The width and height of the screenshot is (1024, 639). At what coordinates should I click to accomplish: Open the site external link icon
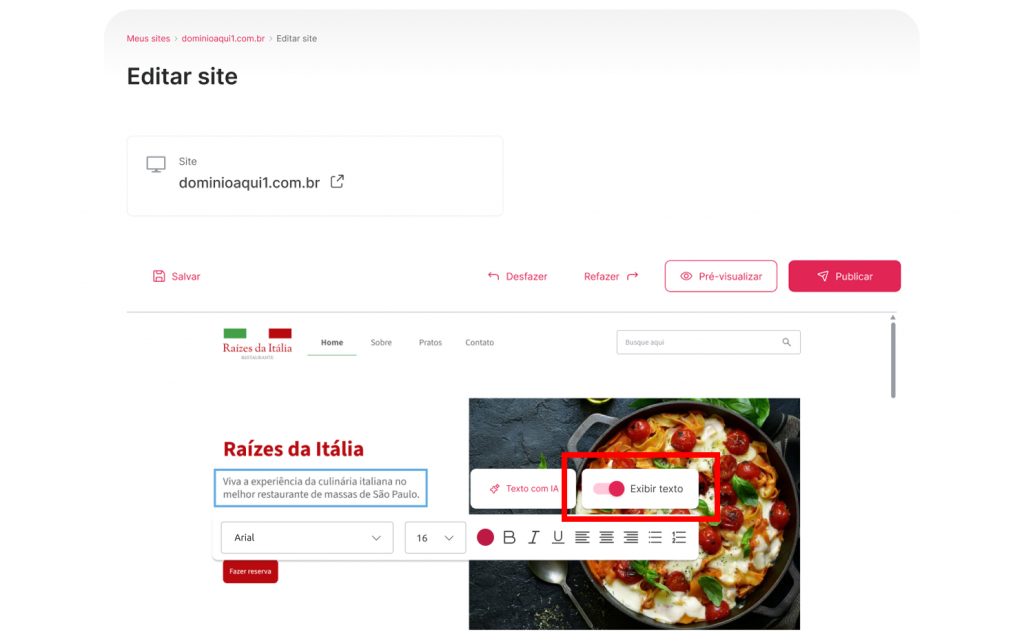pos(337,182)
